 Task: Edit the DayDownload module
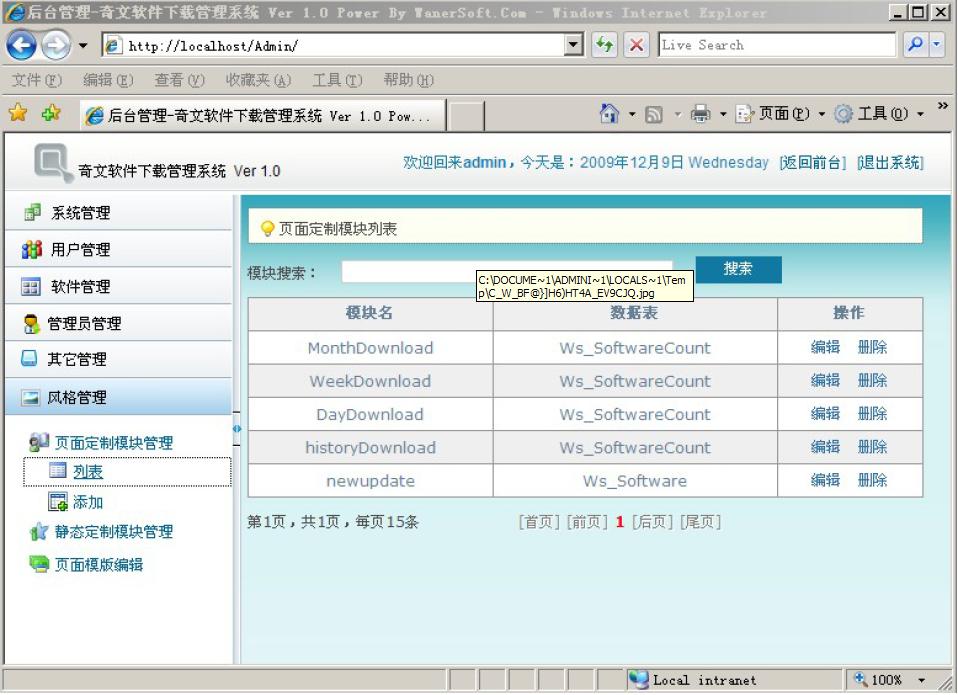coord(825,413)
